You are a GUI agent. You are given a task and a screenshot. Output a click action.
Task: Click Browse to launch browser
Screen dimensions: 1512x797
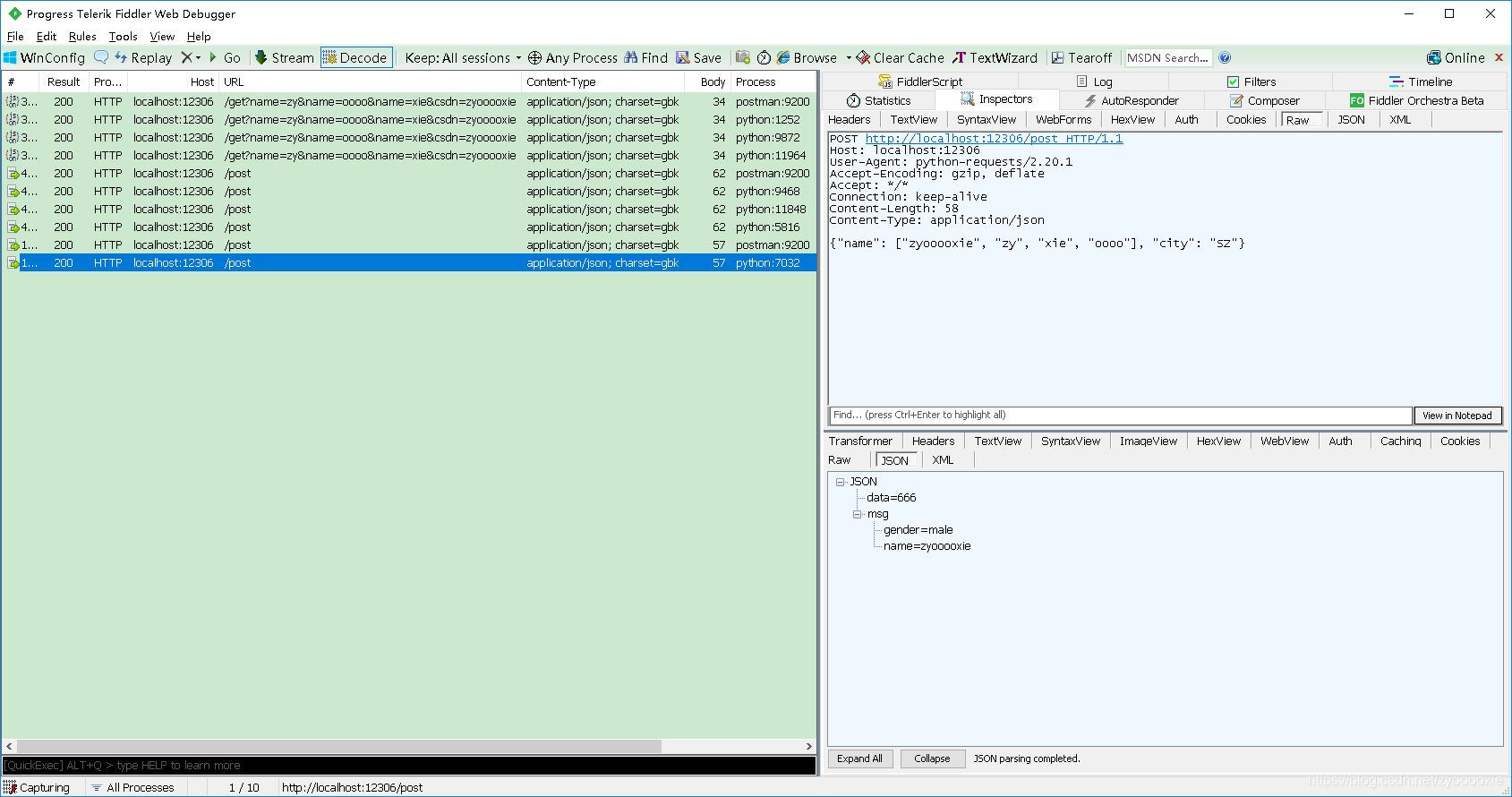tap(807, 57)
